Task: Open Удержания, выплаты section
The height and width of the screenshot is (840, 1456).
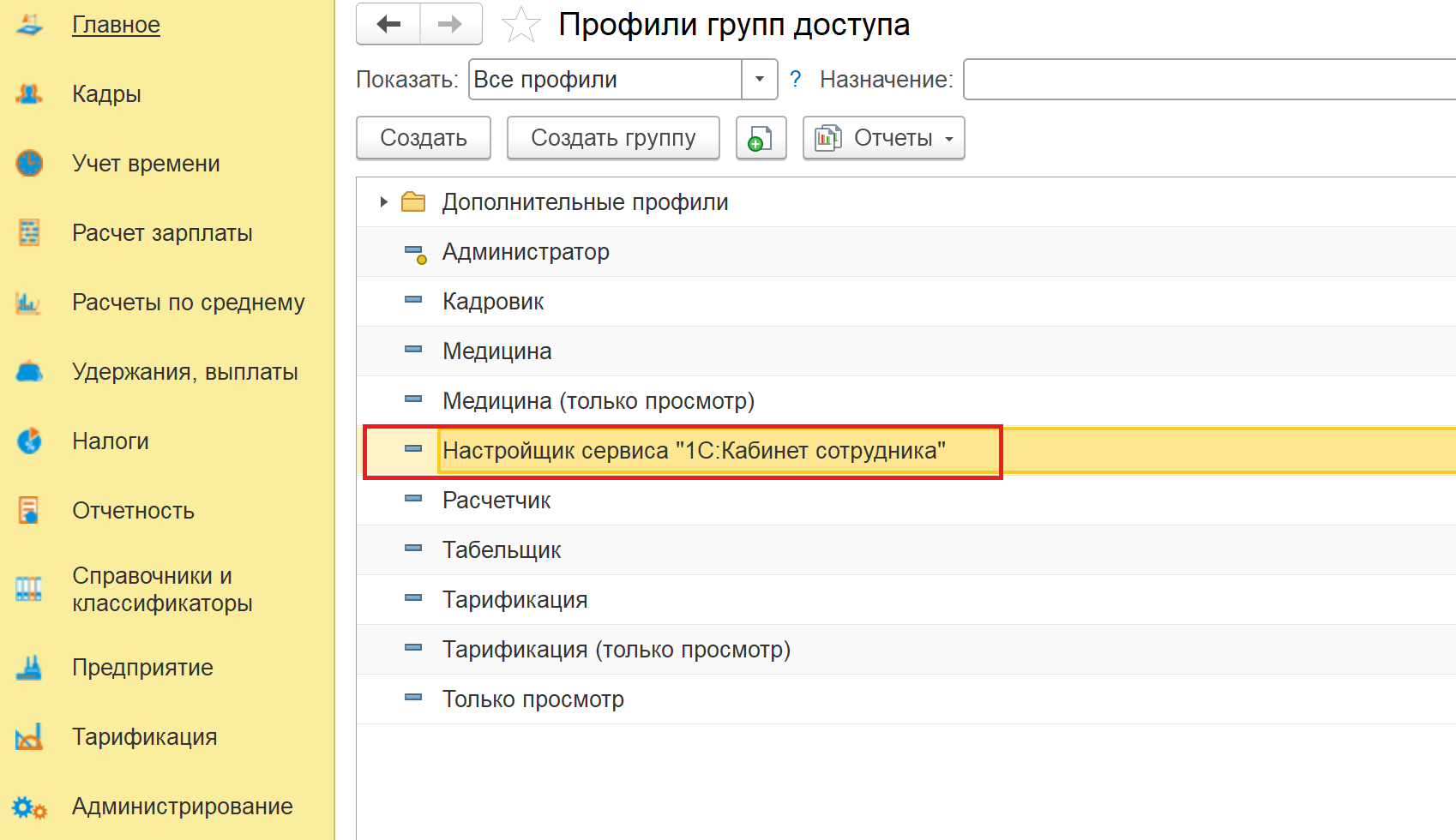Action: point(185,372)
